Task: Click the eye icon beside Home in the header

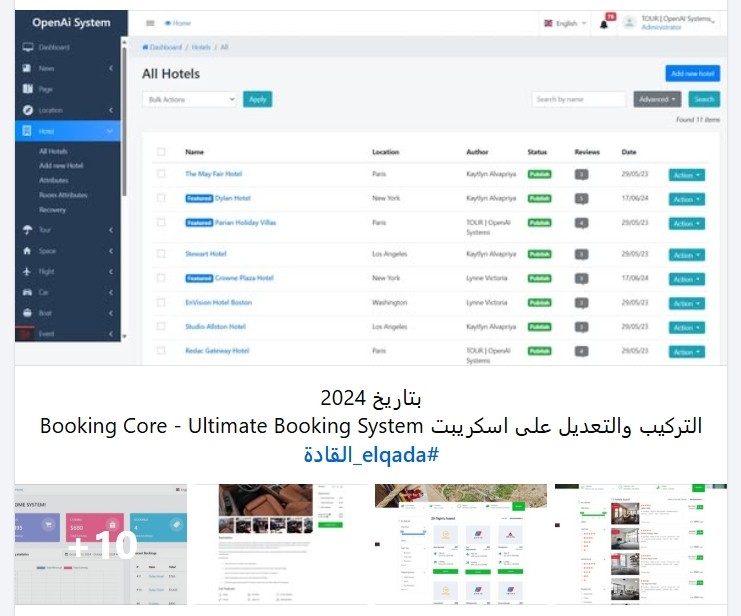Action: [x=167, y=23]
